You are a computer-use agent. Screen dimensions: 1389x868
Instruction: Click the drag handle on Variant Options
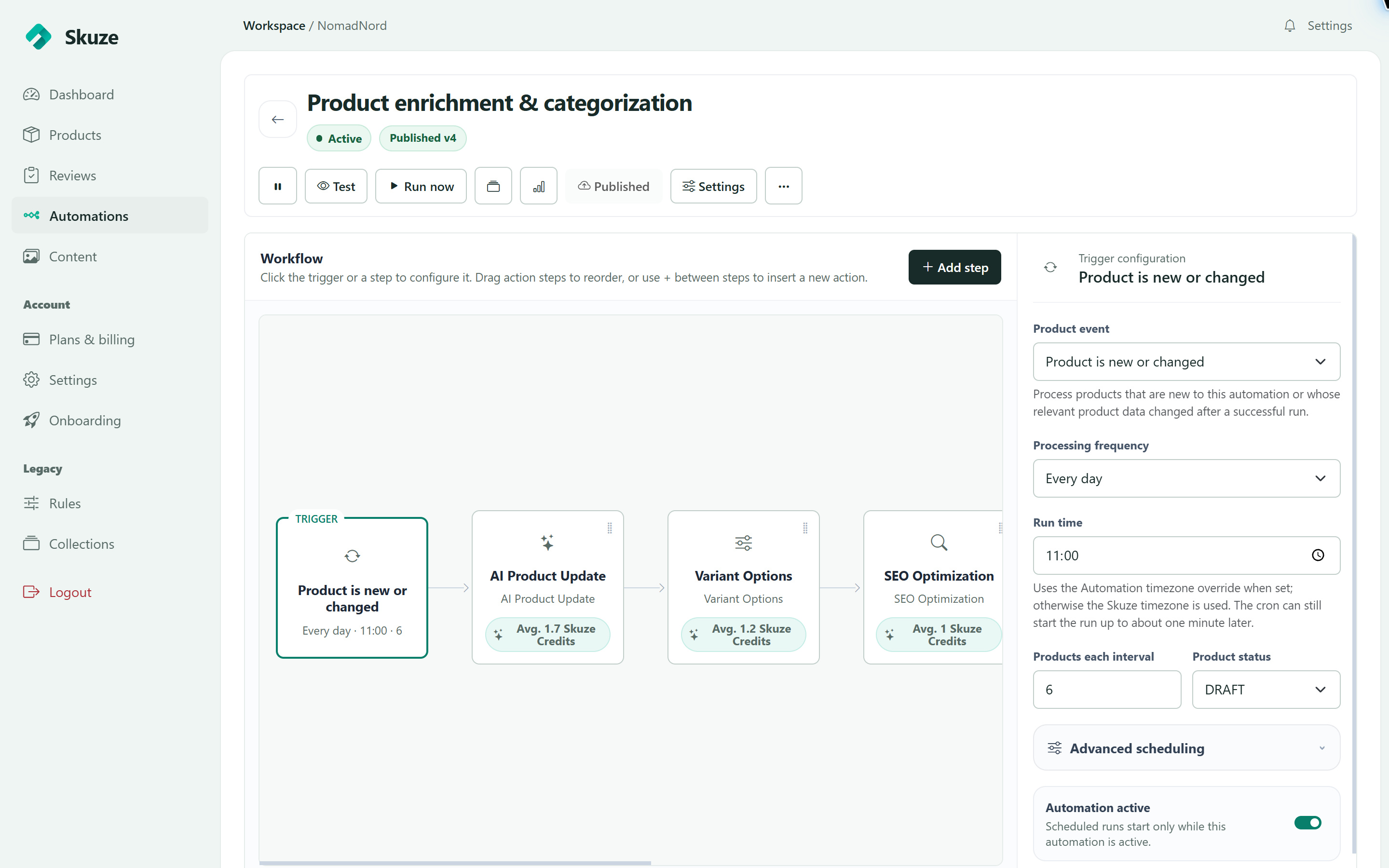(805, 528)
